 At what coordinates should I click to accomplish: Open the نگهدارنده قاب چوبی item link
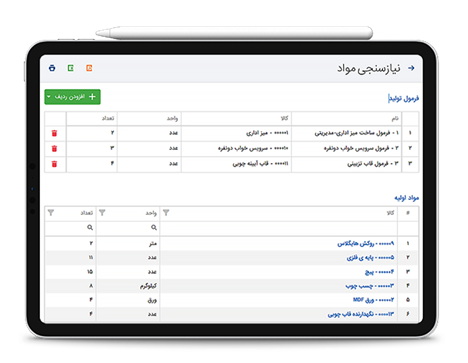(x=361, y=314)
